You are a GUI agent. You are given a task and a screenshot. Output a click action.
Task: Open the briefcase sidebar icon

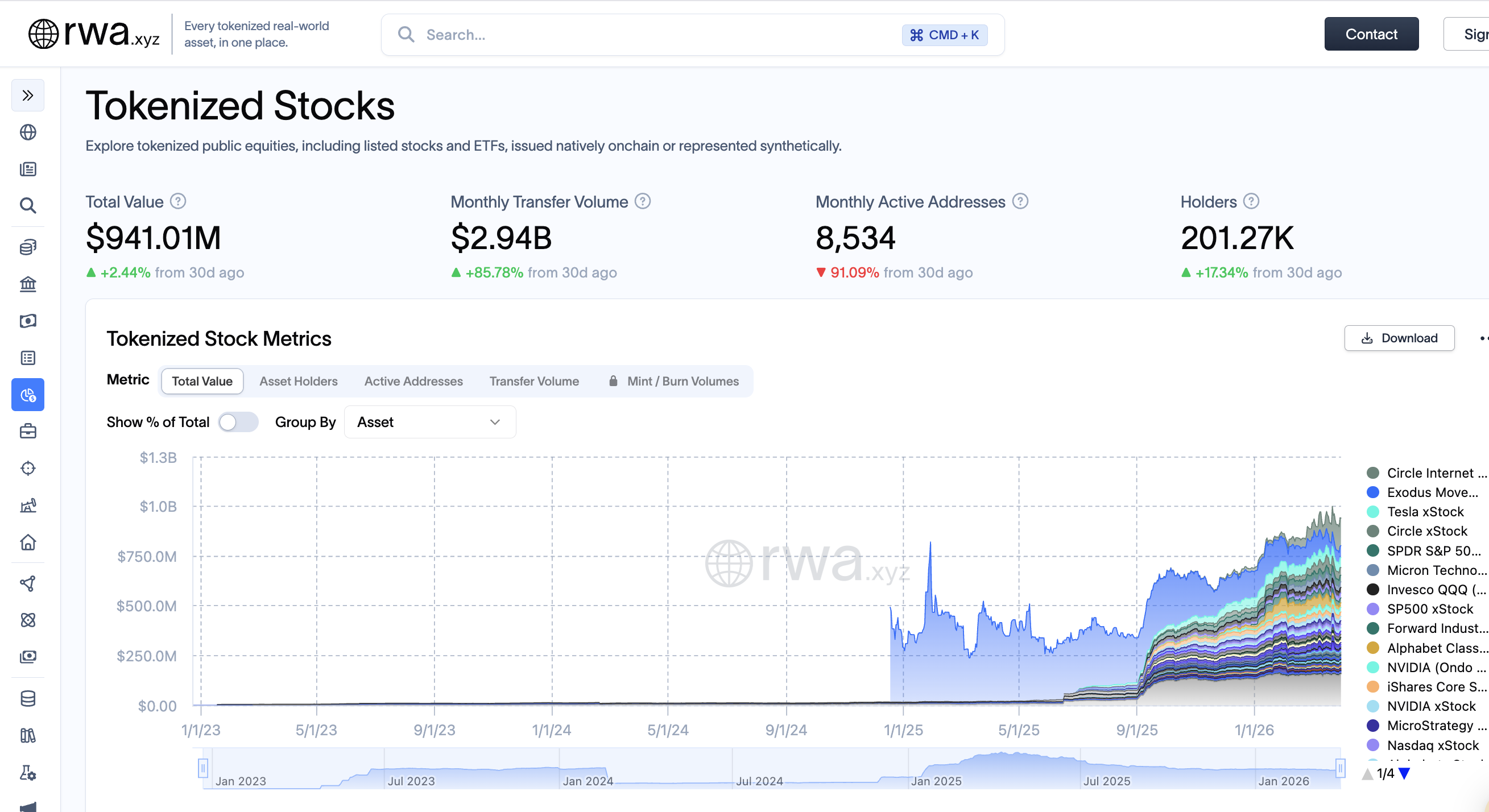(x=28, y=431)
